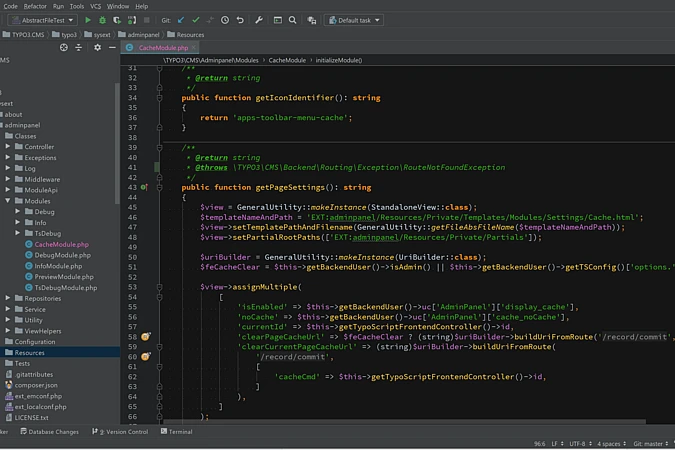Click the gutter change marker at line 58
The image size is (675, 450).
point(145,337)
